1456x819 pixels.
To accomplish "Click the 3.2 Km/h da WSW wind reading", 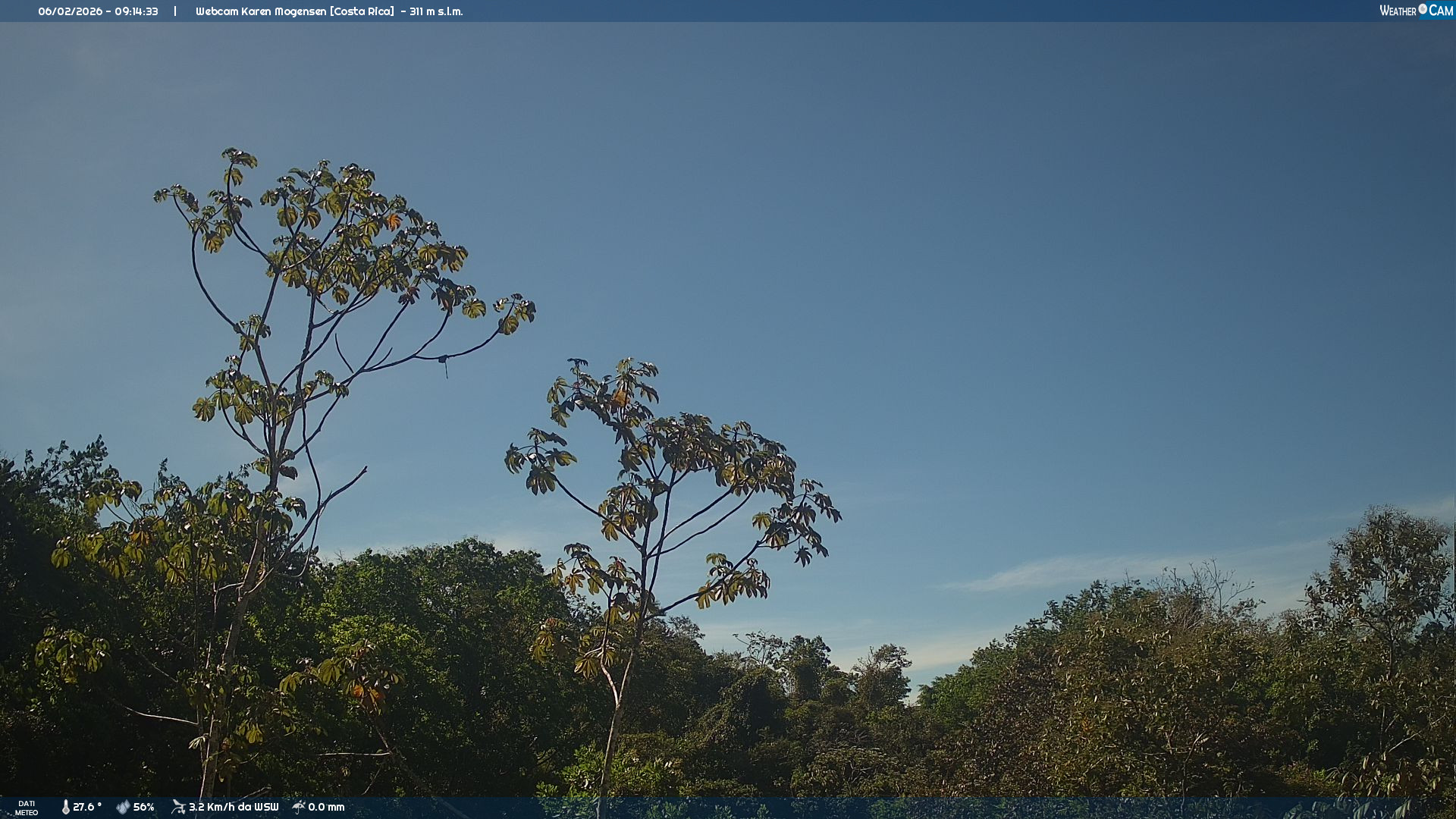I will [x=234, y=807].
